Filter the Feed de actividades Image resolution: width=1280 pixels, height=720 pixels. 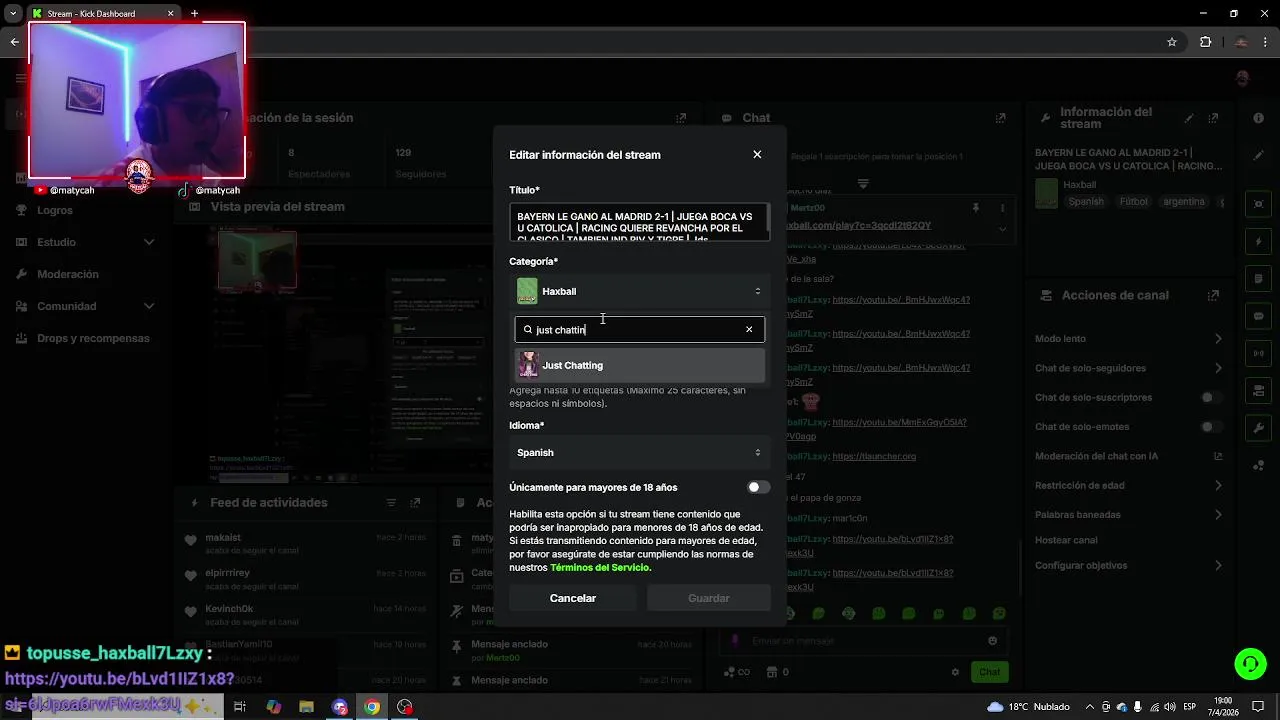391,503
